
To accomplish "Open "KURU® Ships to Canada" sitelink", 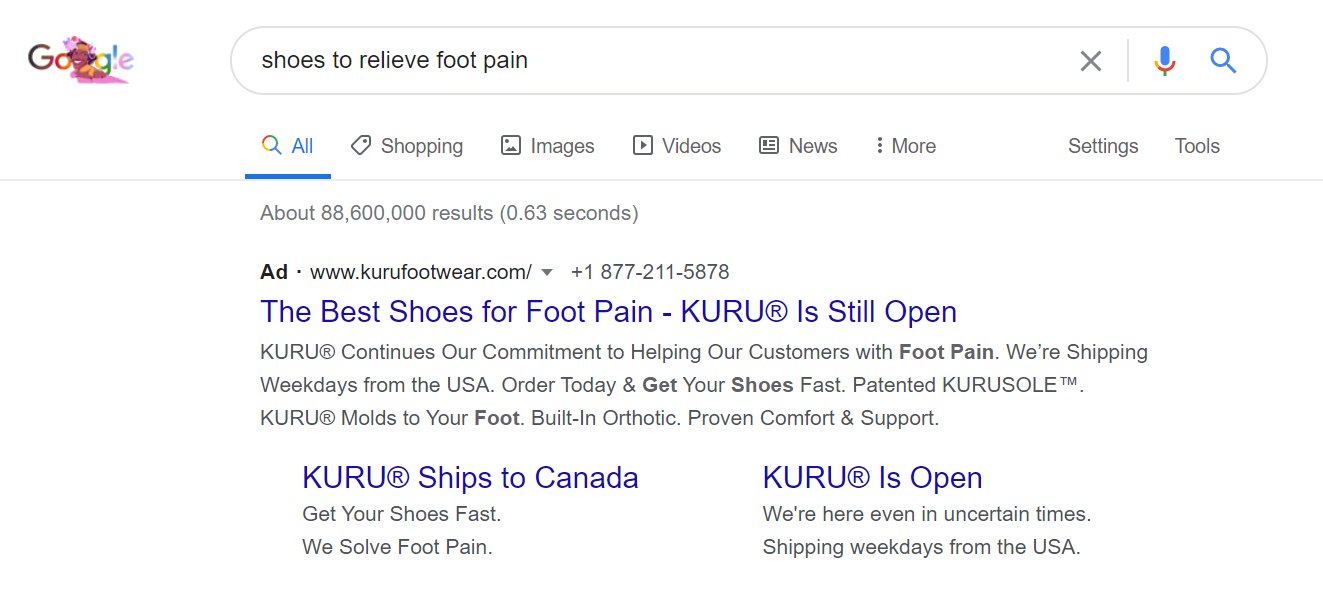I will tap(470, 477).
